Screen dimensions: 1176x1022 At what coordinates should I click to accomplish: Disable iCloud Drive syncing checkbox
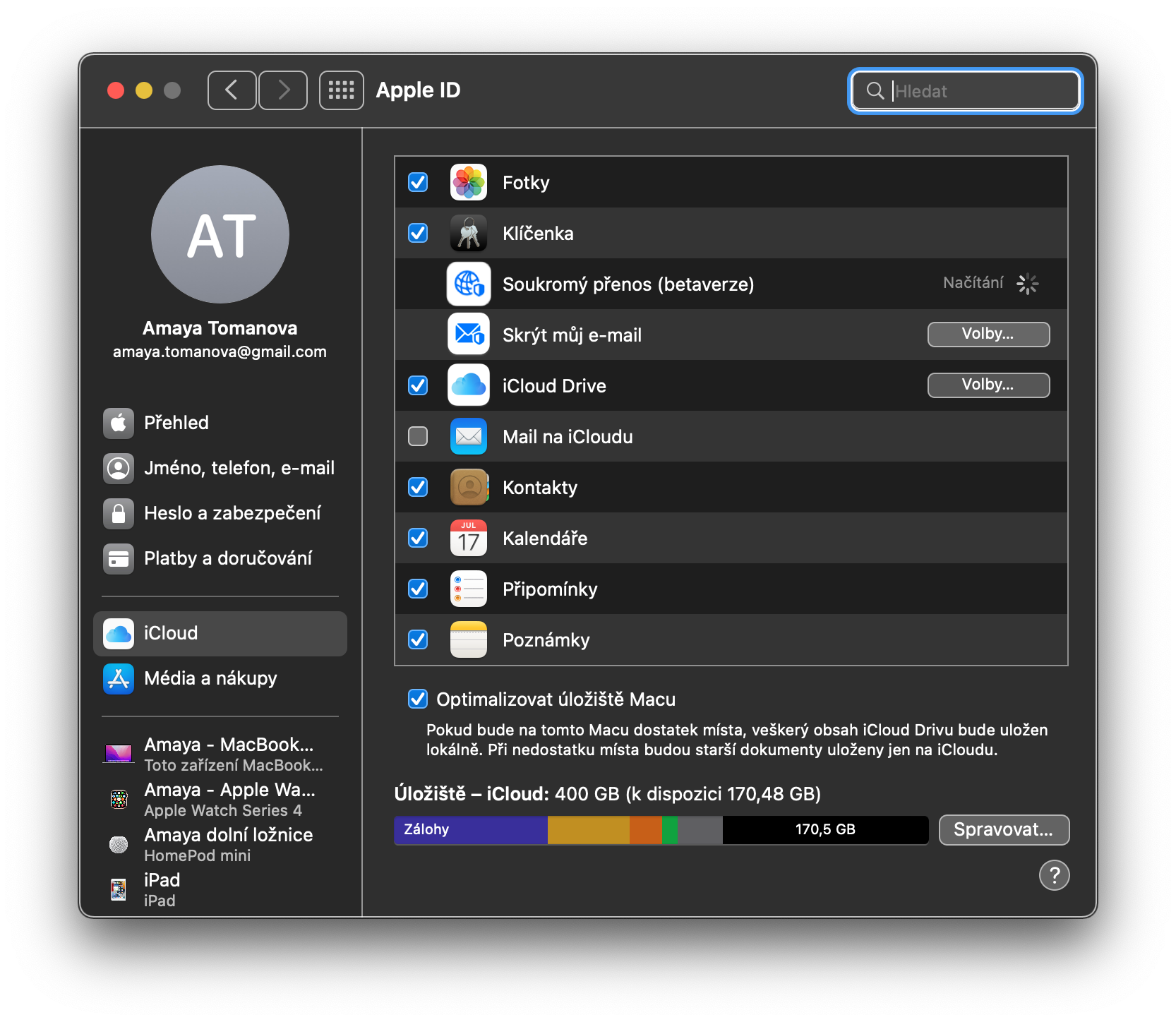418,386
